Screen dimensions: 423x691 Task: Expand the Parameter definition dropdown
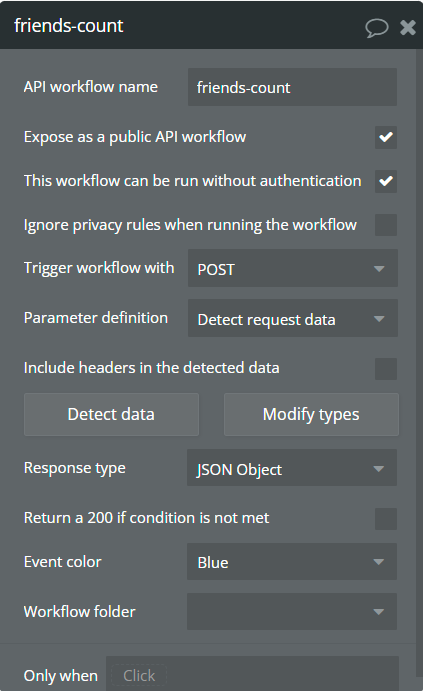293,318
